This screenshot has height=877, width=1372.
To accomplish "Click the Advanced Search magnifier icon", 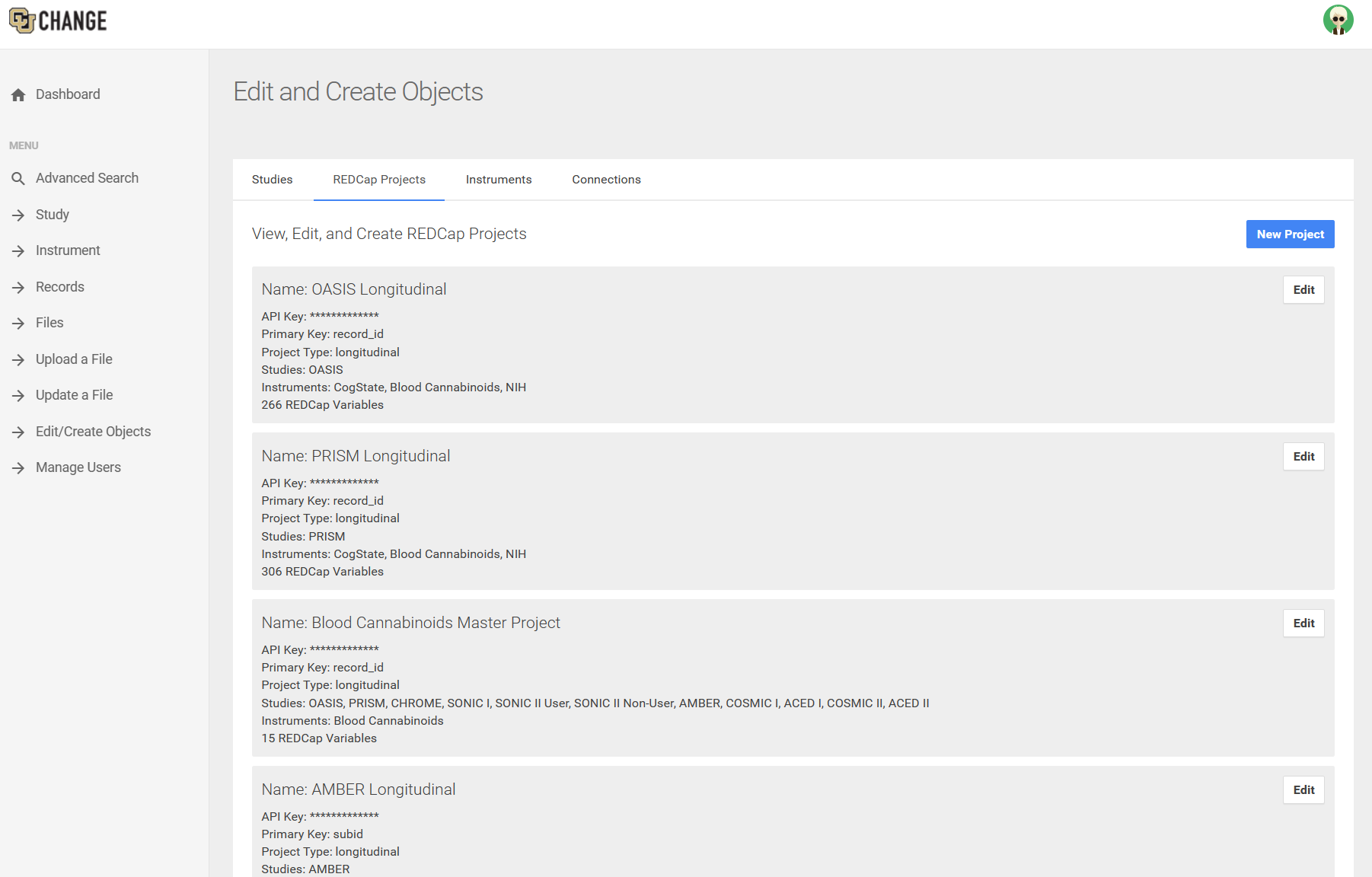I will click(18, 178).
